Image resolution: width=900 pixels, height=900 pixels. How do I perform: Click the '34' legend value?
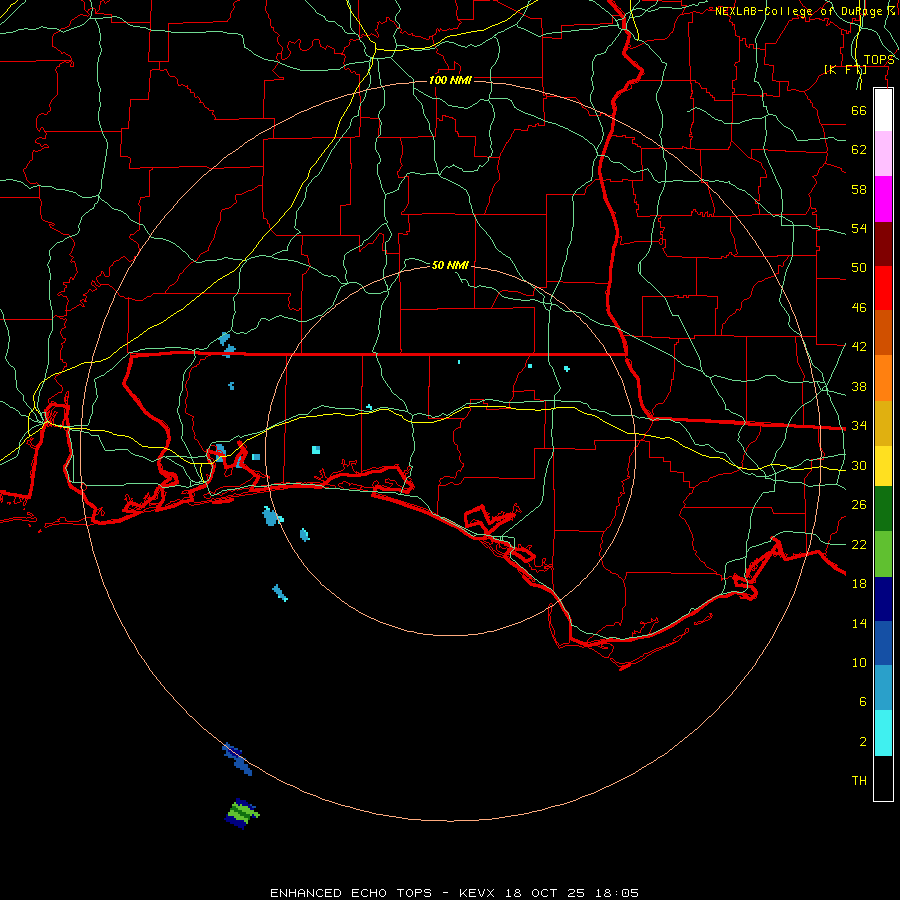click(859, 426)
